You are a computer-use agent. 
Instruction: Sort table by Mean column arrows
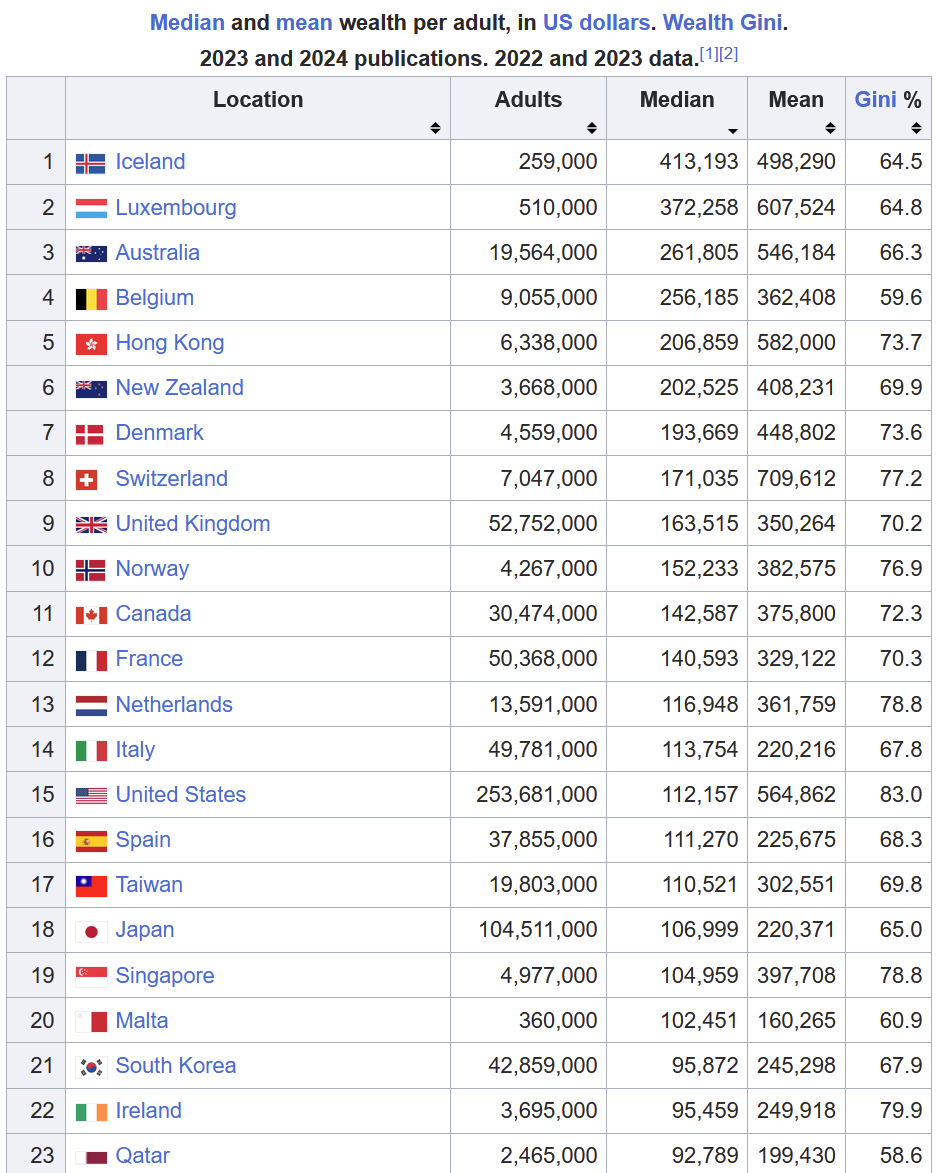coord(830,128)
